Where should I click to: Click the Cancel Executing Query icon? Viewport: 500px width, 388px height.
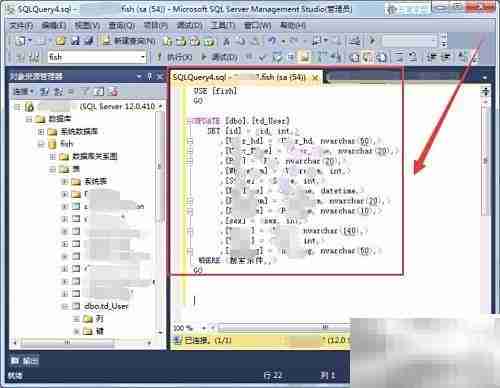click(x=249, y=57)
